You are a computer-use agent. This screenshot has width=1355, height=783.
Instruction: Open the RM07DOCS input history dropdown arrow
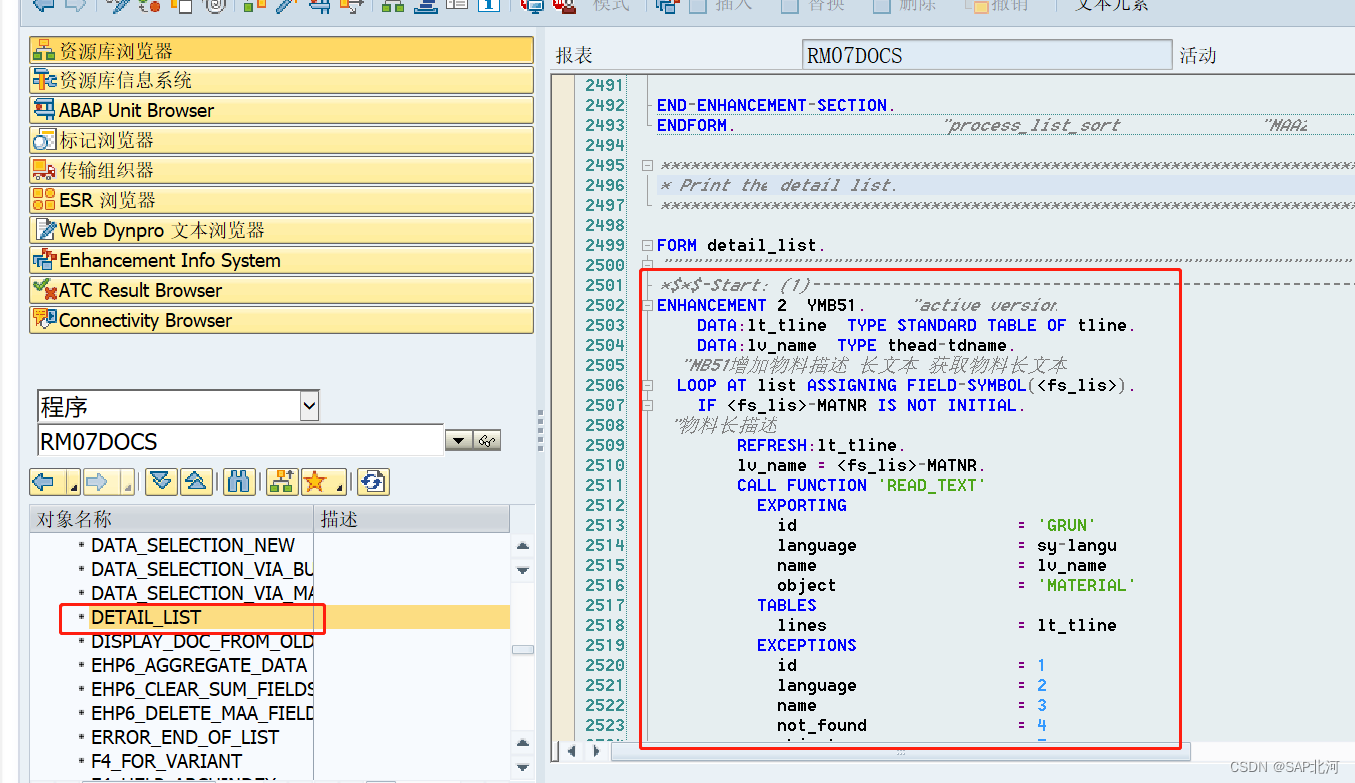pyautogui.click(x=458, y=440)
